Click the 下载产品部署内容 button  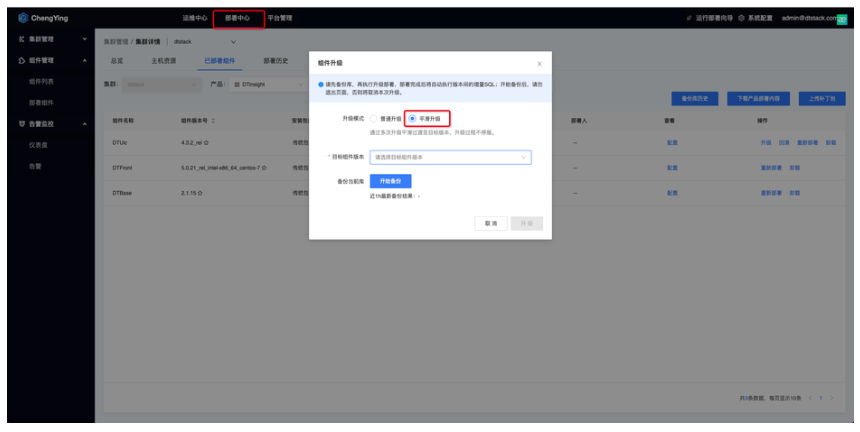click(x=759, y=99)
